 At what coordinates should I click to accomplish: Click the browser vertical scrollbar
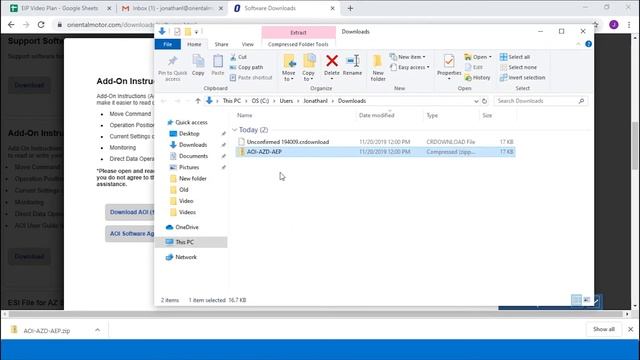[x=634, y=145]
